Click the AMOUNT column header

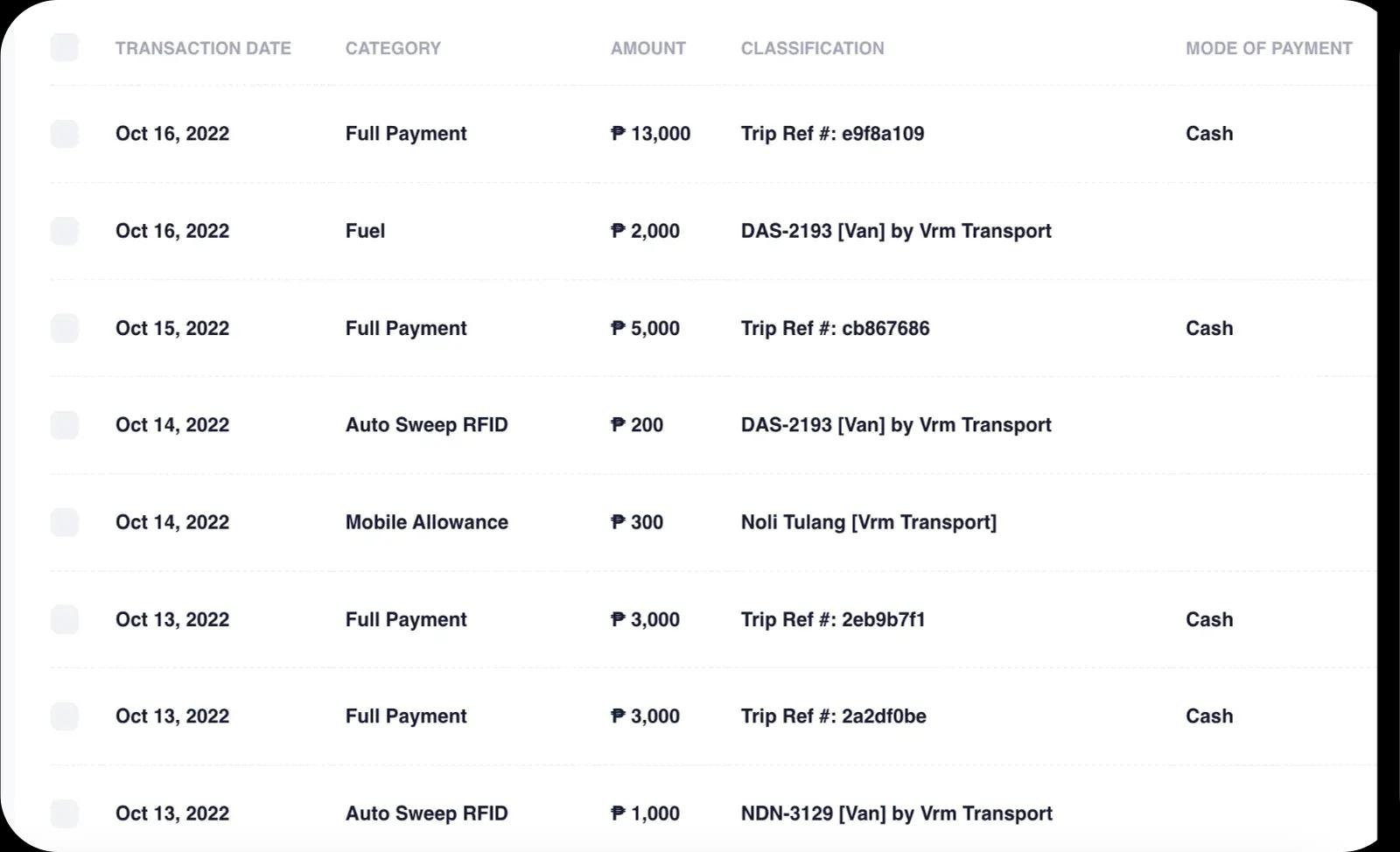tap(647, 48)
